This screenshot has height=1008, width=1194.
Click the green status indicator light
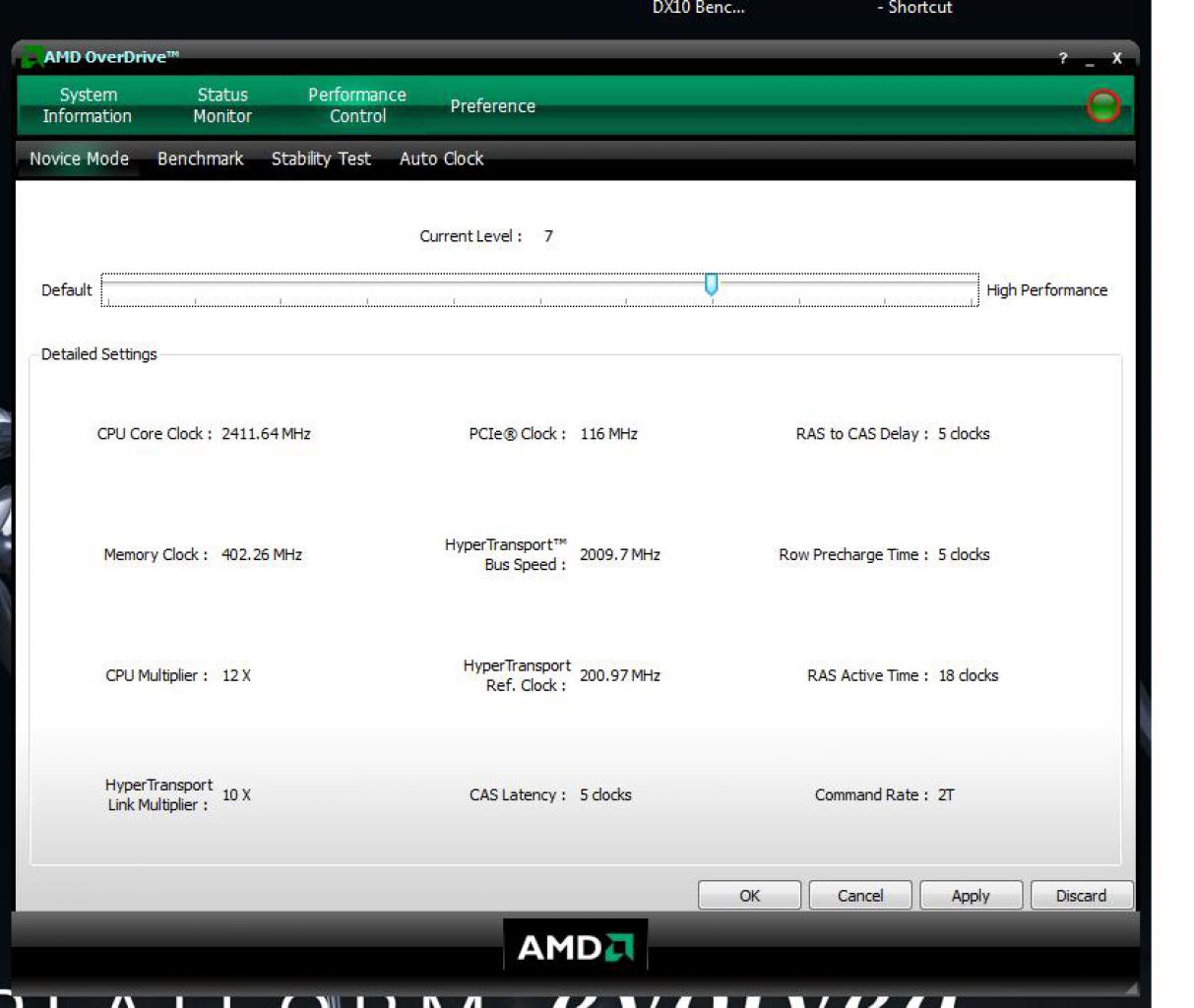(1103, 105)
